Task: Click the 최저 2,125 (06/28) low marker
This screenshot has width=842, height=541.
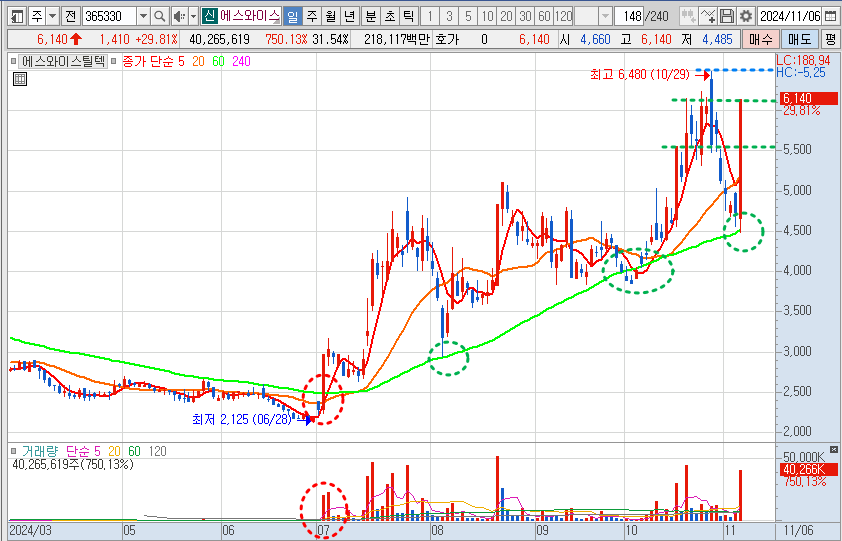Action: tap(242, 419)
